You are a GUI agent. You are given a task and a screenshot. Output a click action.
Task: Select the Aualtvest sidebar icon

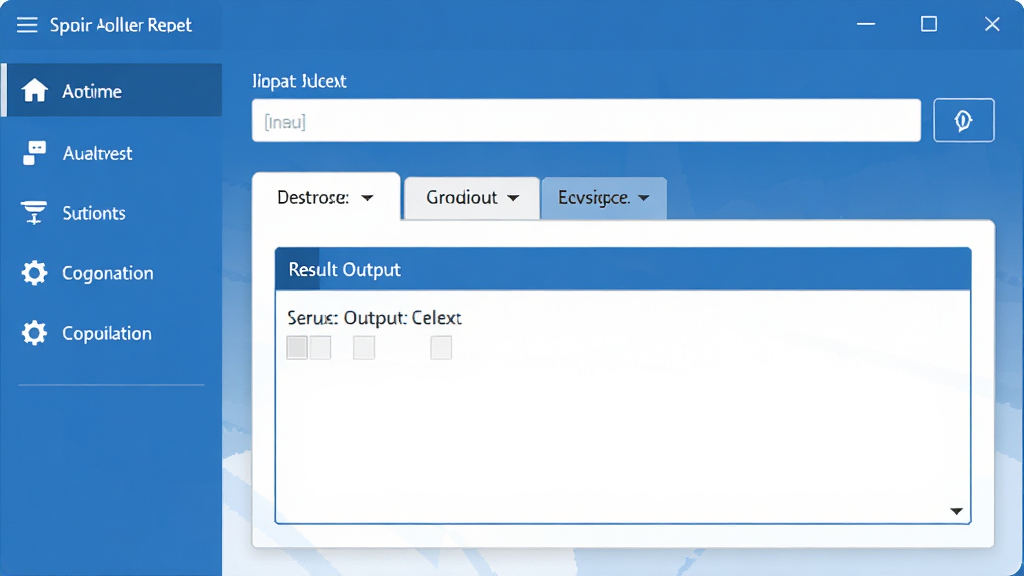pos(34,153)
